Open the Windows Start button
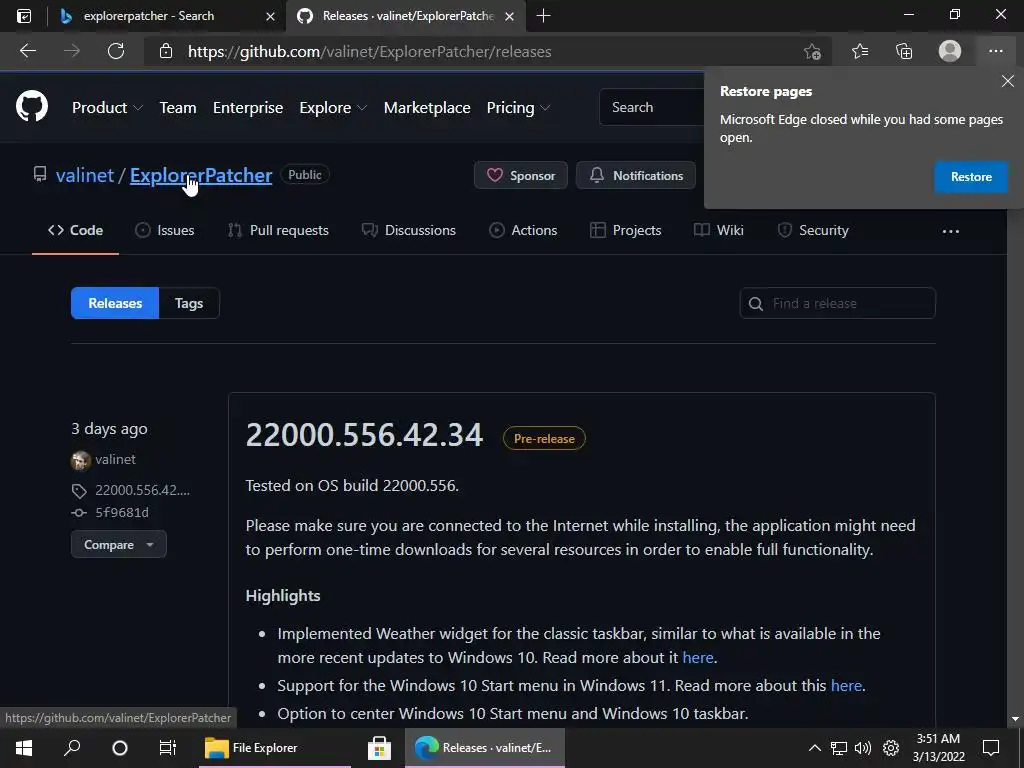Screen dimensions: 1024x768 click(x=24, y=748)
